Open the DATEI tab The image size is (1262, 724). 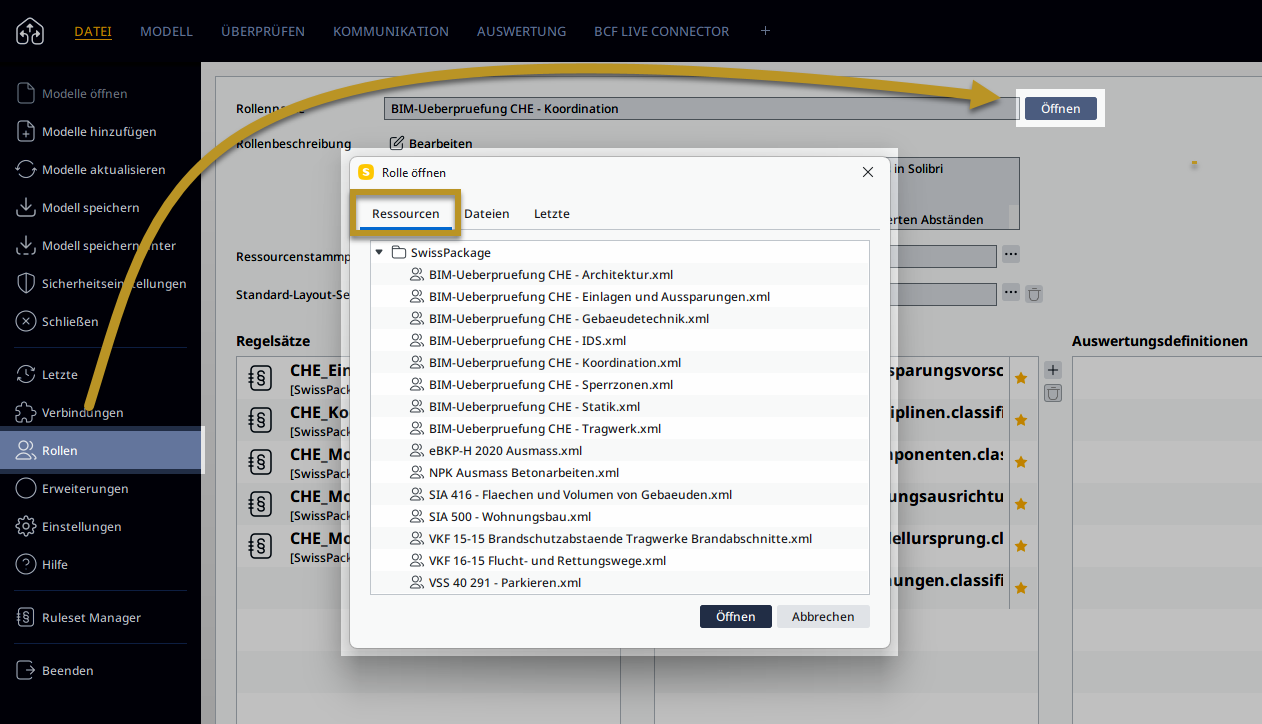[93, 31]
